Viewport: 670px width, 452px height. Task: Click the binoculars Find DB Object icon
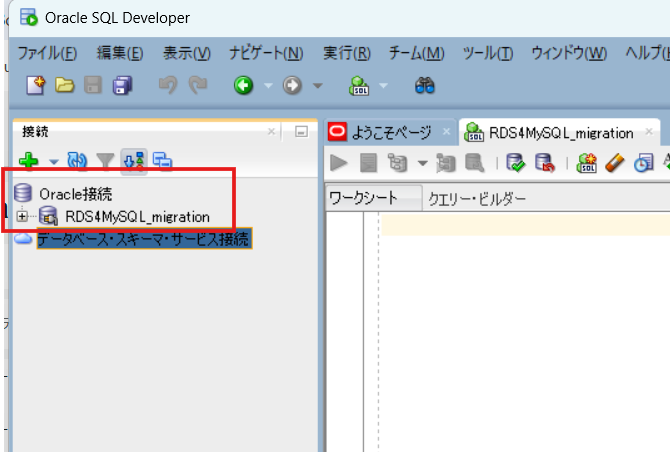point(425,85)
